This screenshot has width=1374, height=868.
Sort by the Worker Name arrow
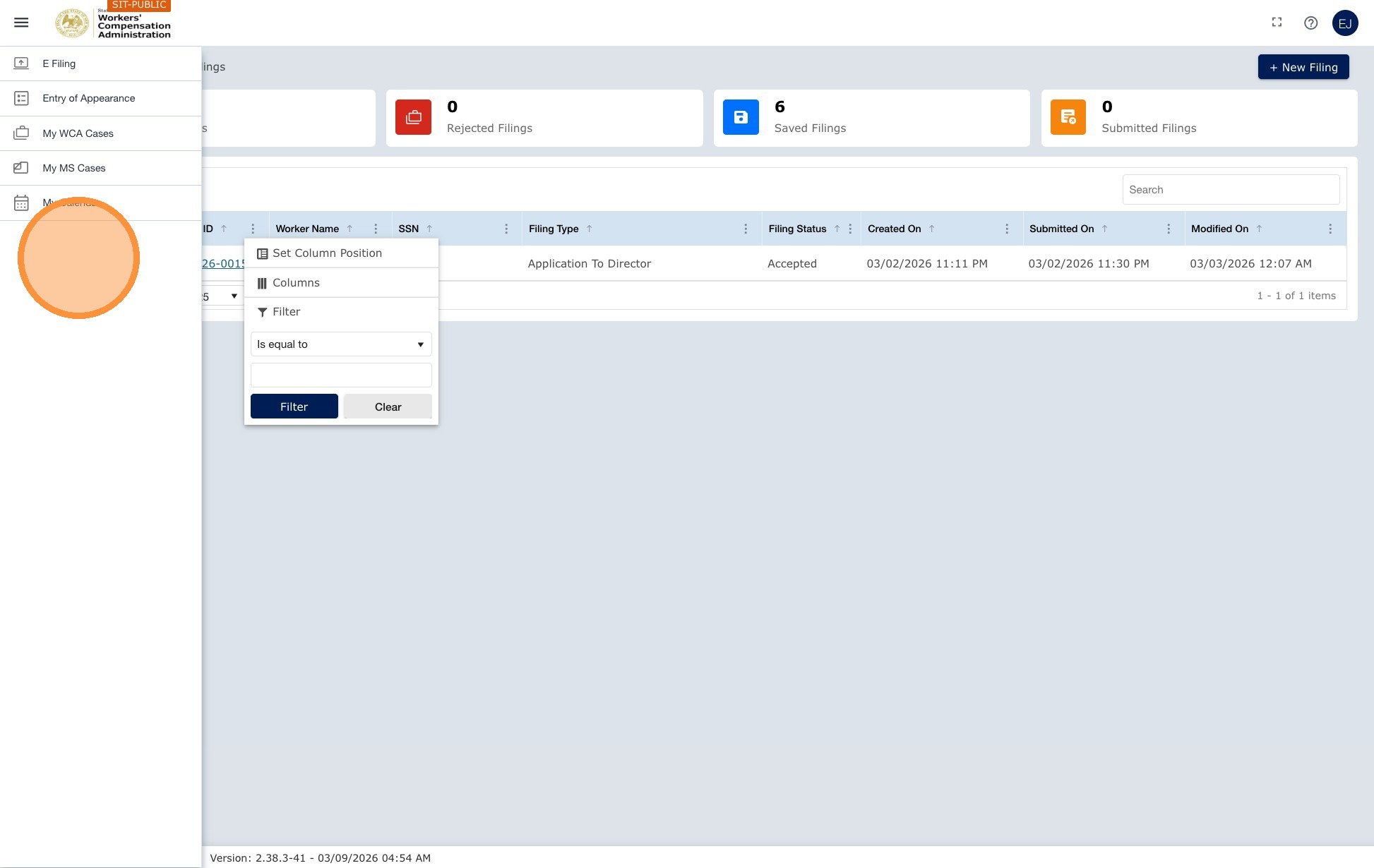point(350,229)
